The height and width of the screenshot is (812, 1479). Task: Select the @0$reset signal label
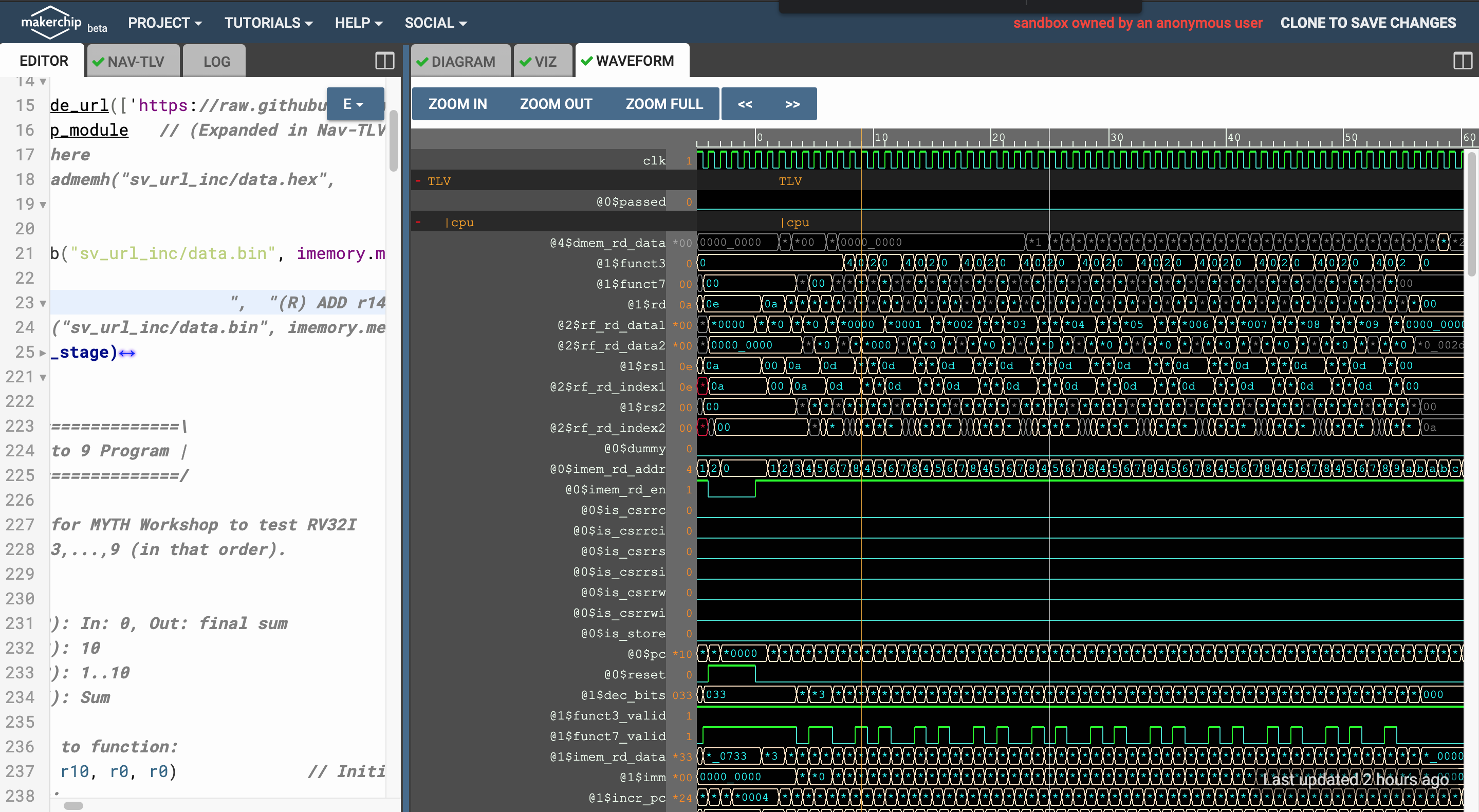pyautogui.click(x=635, y=675)
